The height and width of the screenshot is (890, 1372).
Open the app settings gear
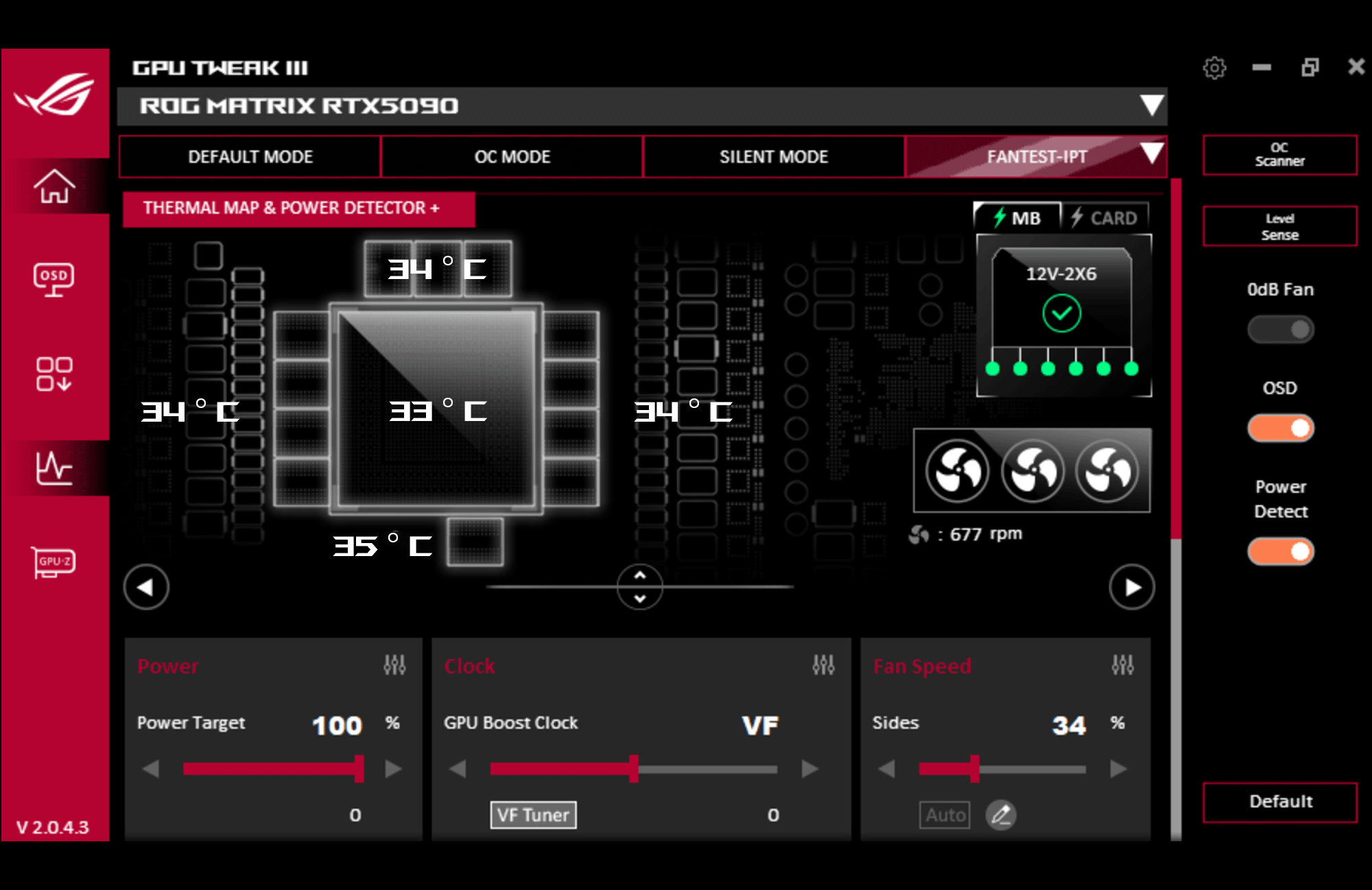[x=1214, y=67]
